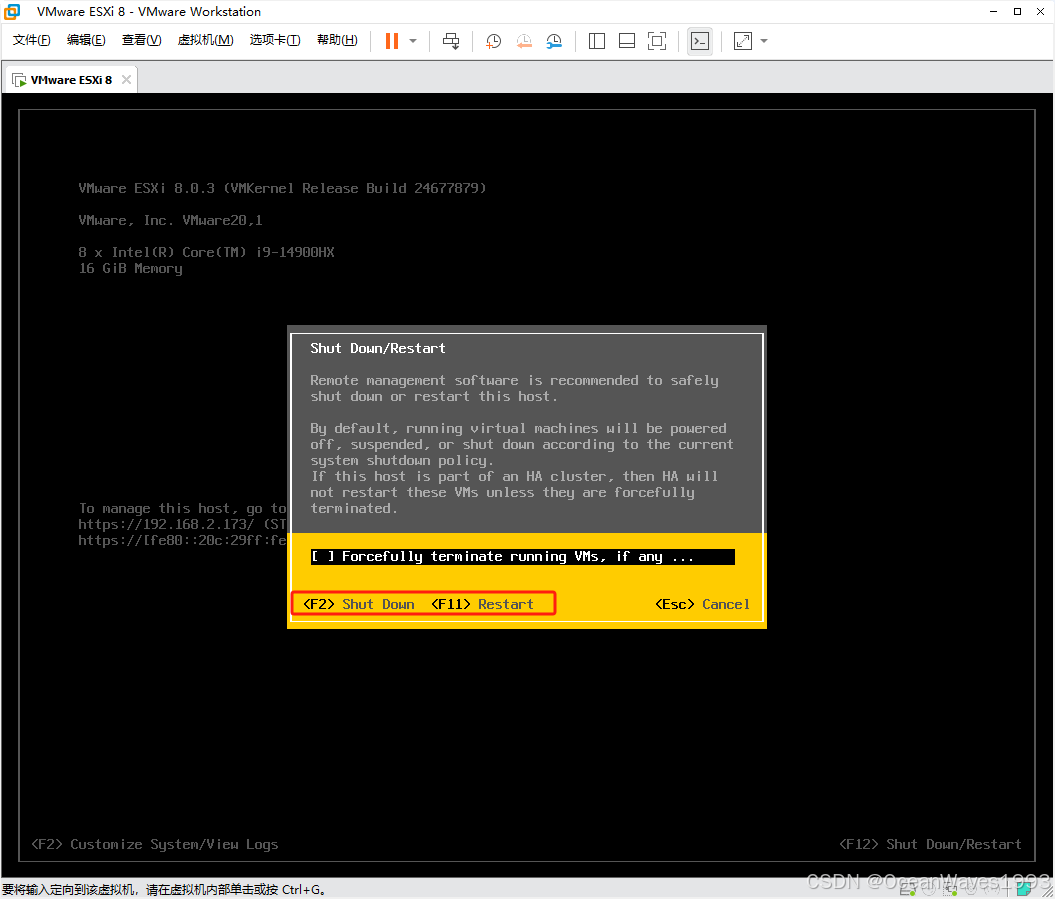Click F2 Customize System/View Logs at bottom
Image resolution: width=1055 pixels, height=899 pixels.
[x=155, y=844]
